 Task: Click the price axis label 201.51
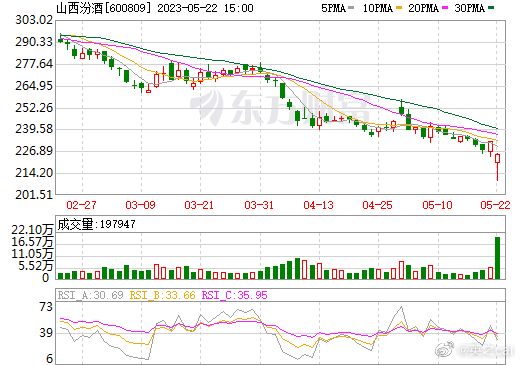(x=34, y=194)
